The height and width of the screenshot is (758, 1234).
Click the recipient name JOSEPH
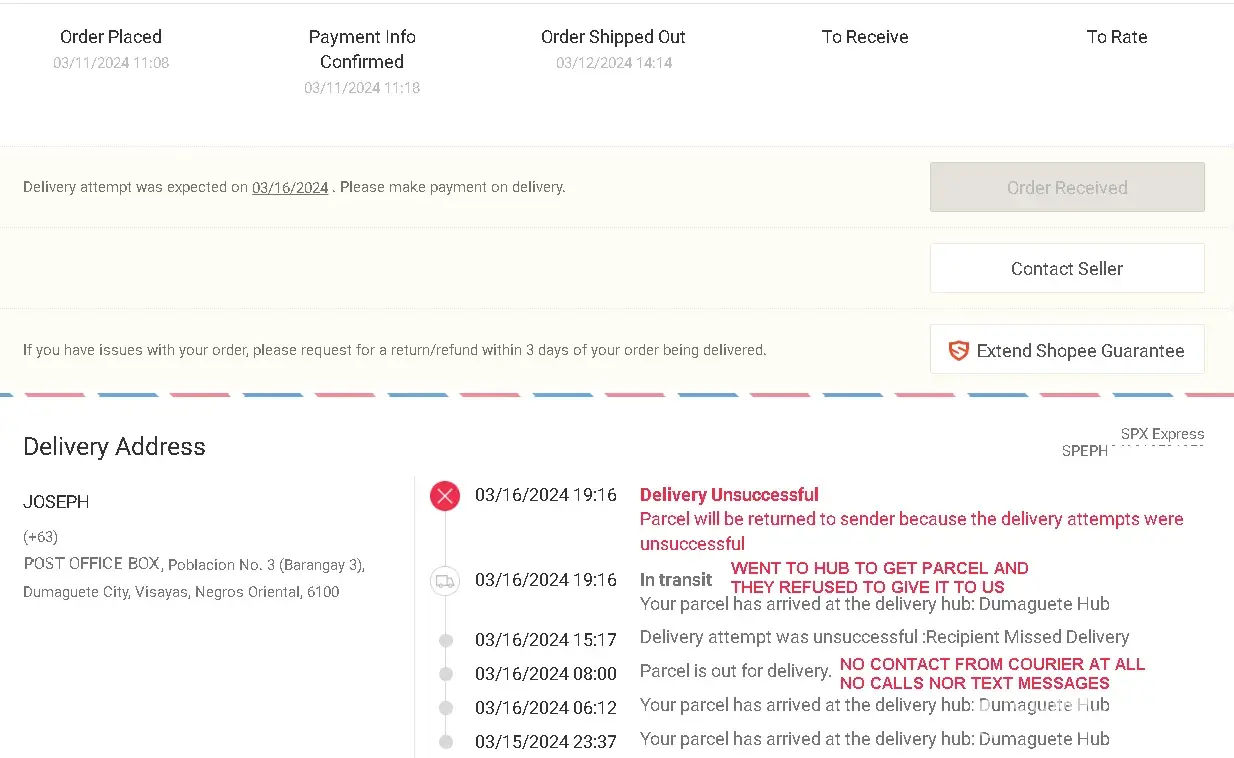[x=56, y=502]
